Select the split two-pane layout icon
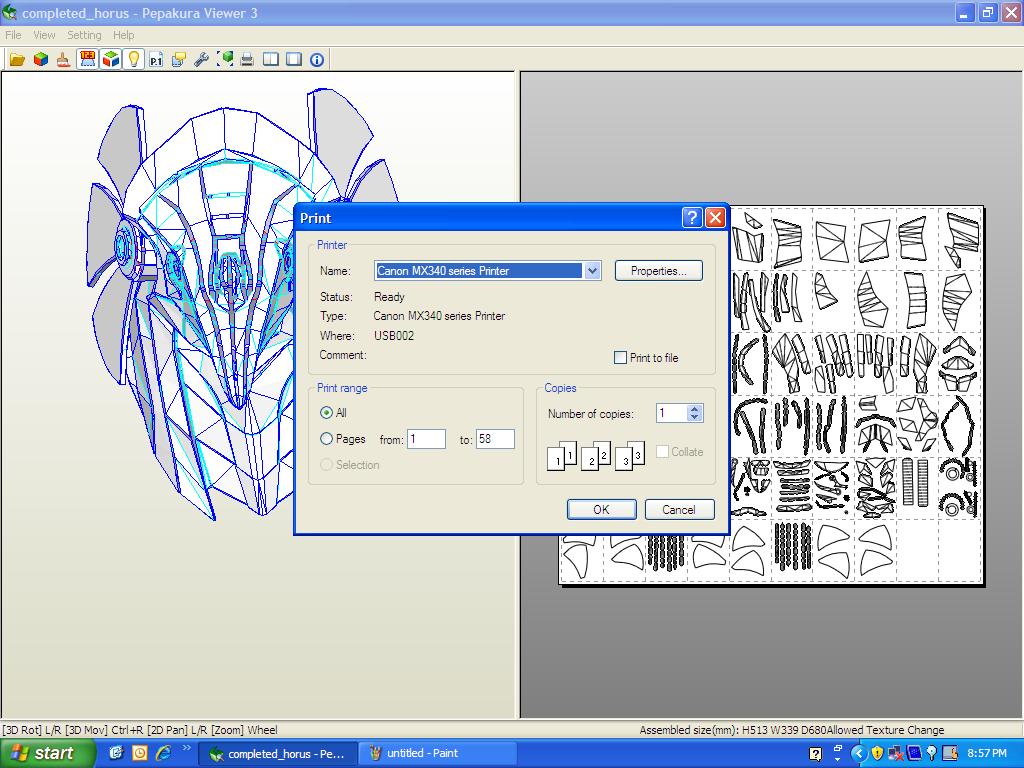1024x768 pixels. (x=270, y=59)
